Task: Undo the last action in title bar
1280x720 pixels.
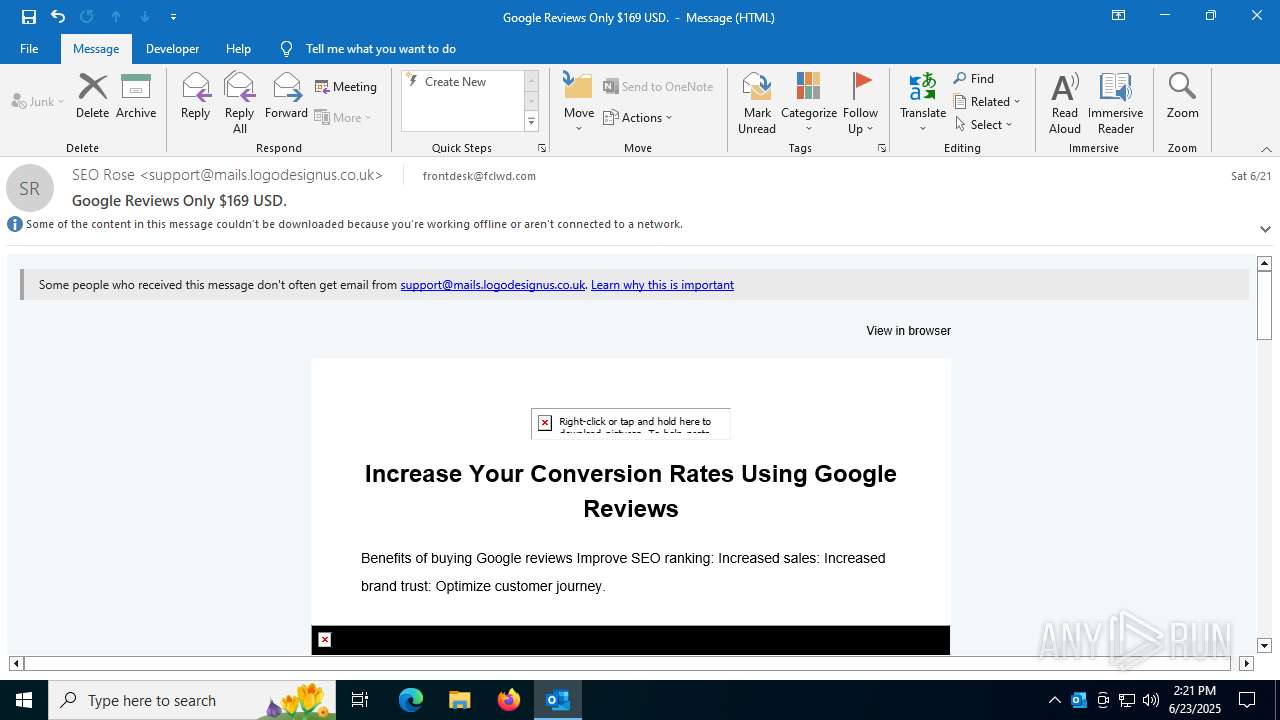Action: (x=58, y=17)
